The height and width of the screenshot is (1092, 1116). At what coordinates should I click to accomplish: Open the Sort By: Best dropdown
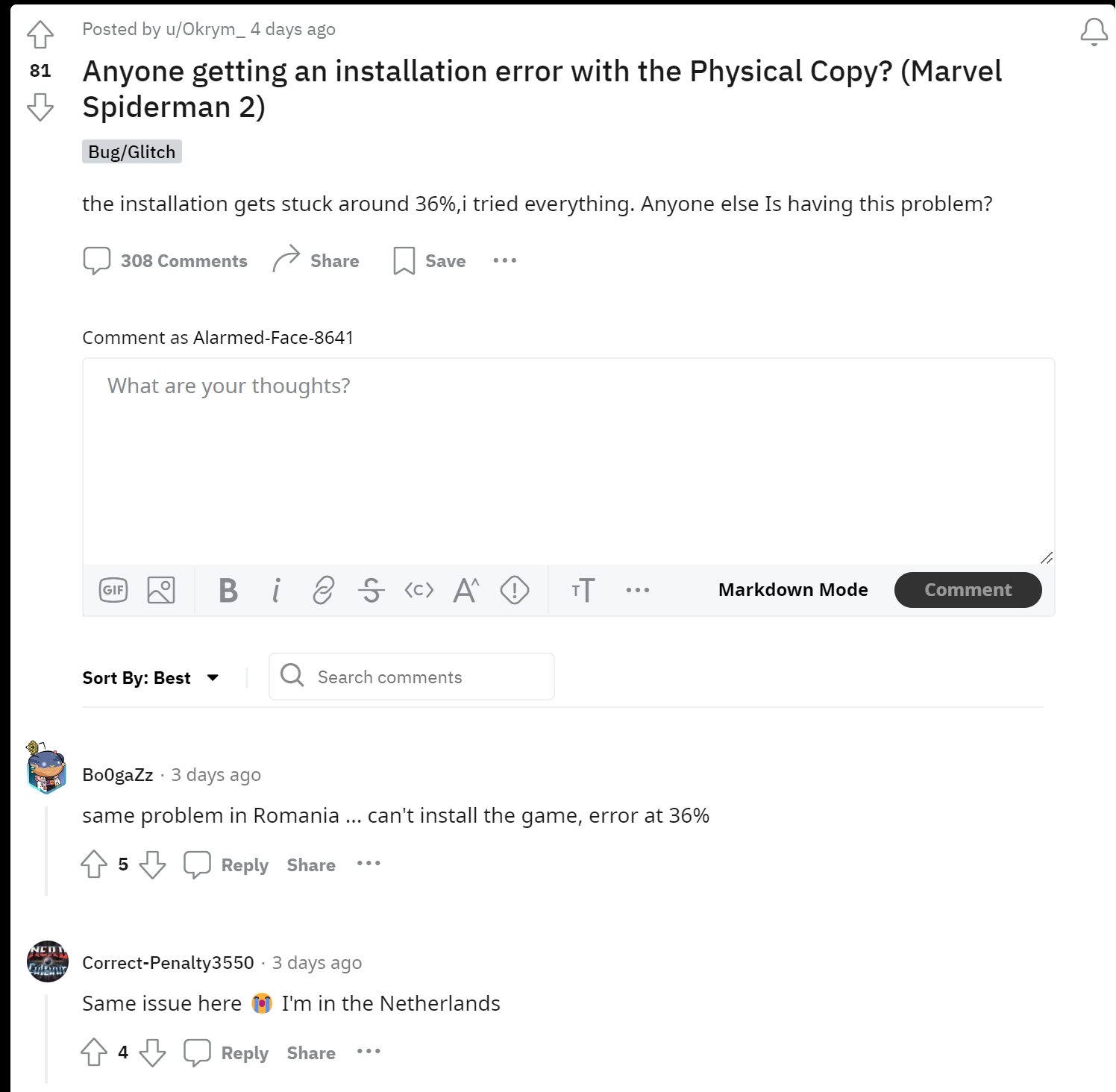click(151, 678)
